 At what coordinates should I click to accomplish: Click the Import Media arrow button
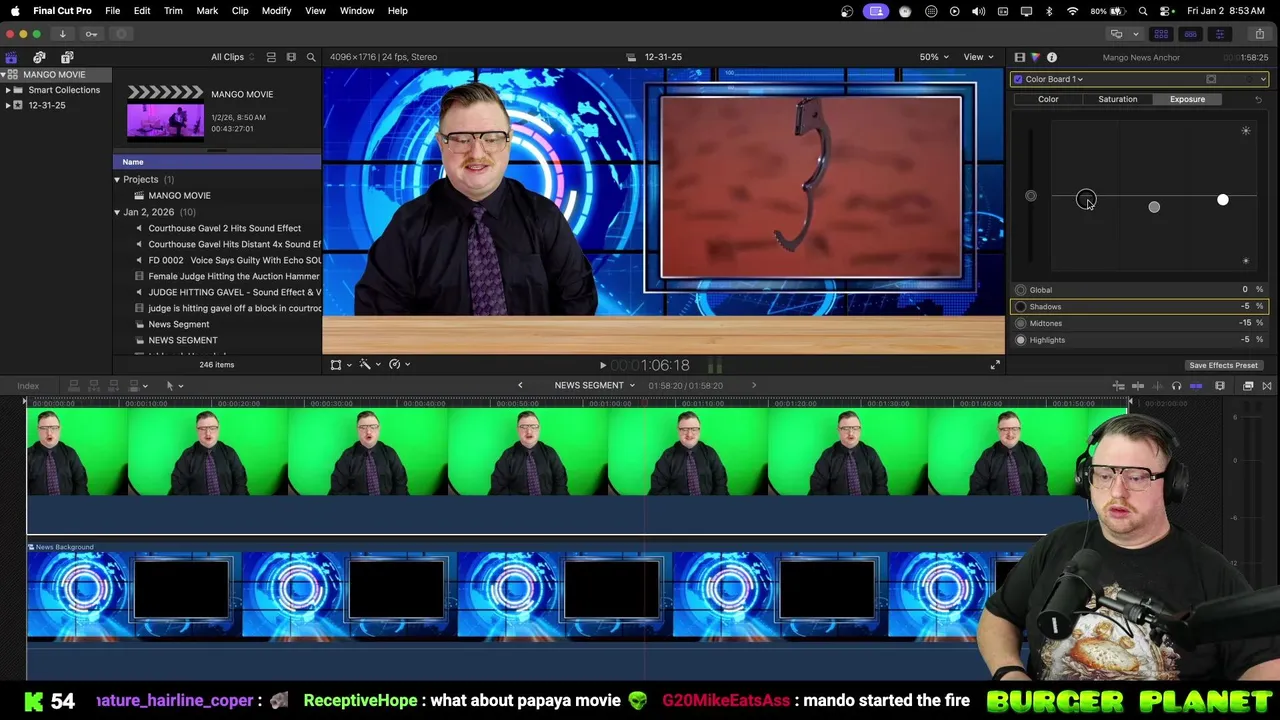coord(62,34)
